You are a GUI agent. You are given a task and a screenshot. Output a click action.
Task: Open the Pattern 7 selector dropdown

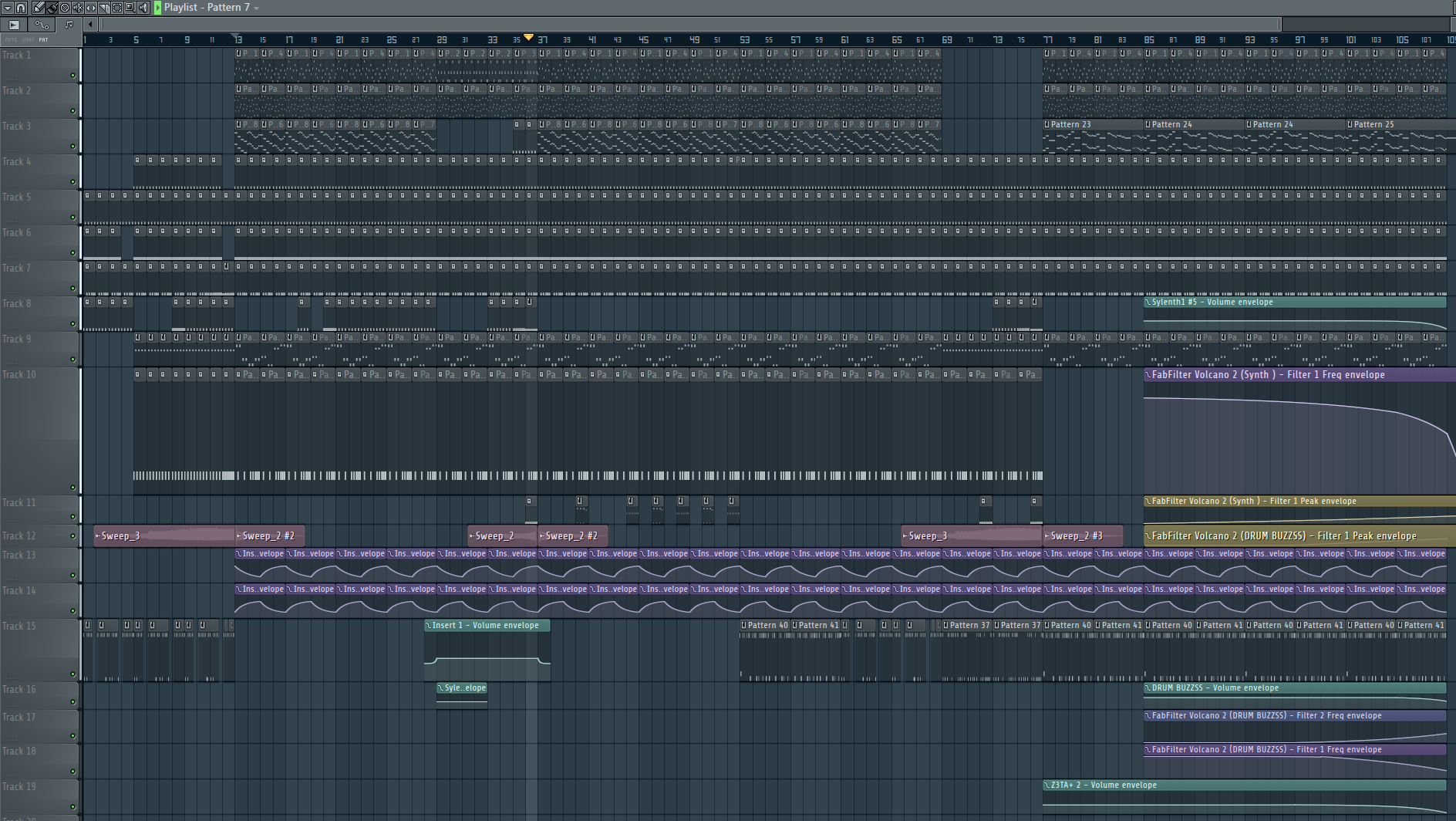tap(256, 8)
